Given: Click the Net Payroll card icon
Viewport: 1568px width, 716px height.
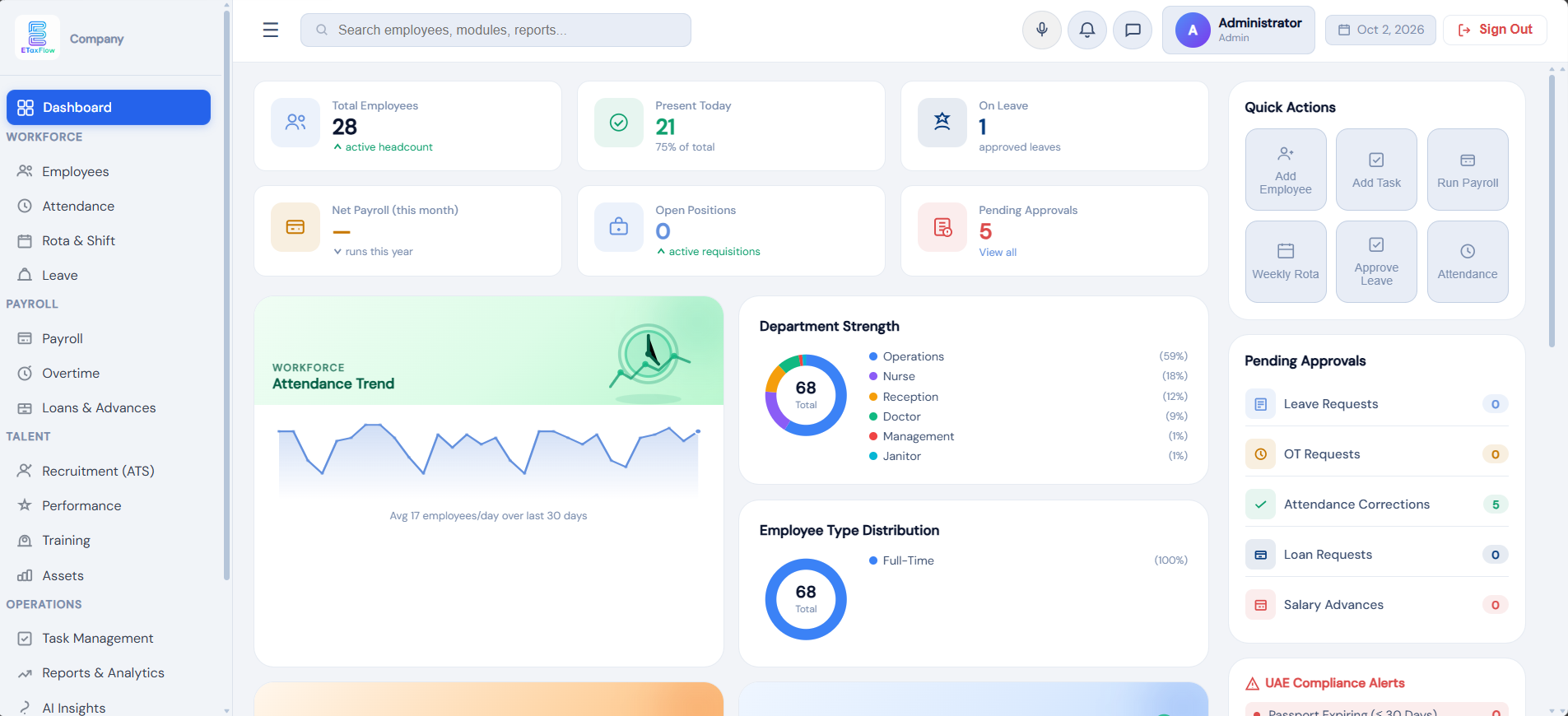Looking at the screenshot, I should 295,227.
